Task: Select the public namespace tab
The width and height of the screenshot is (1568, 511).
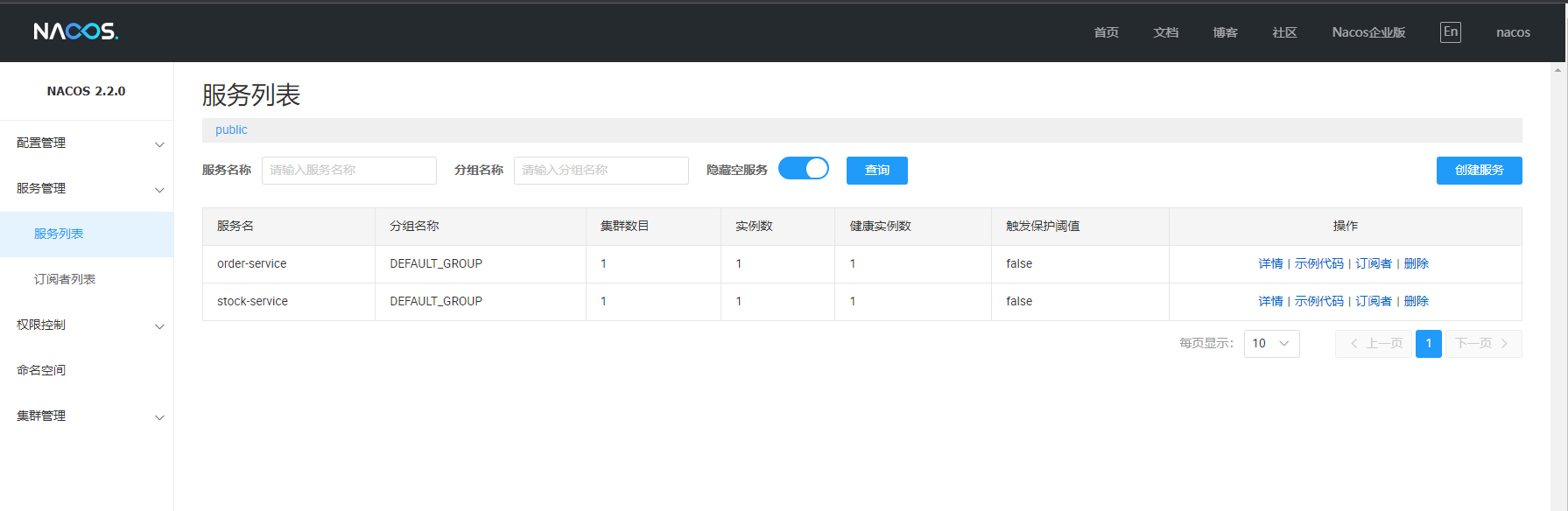Action: (x=231, y=130)
